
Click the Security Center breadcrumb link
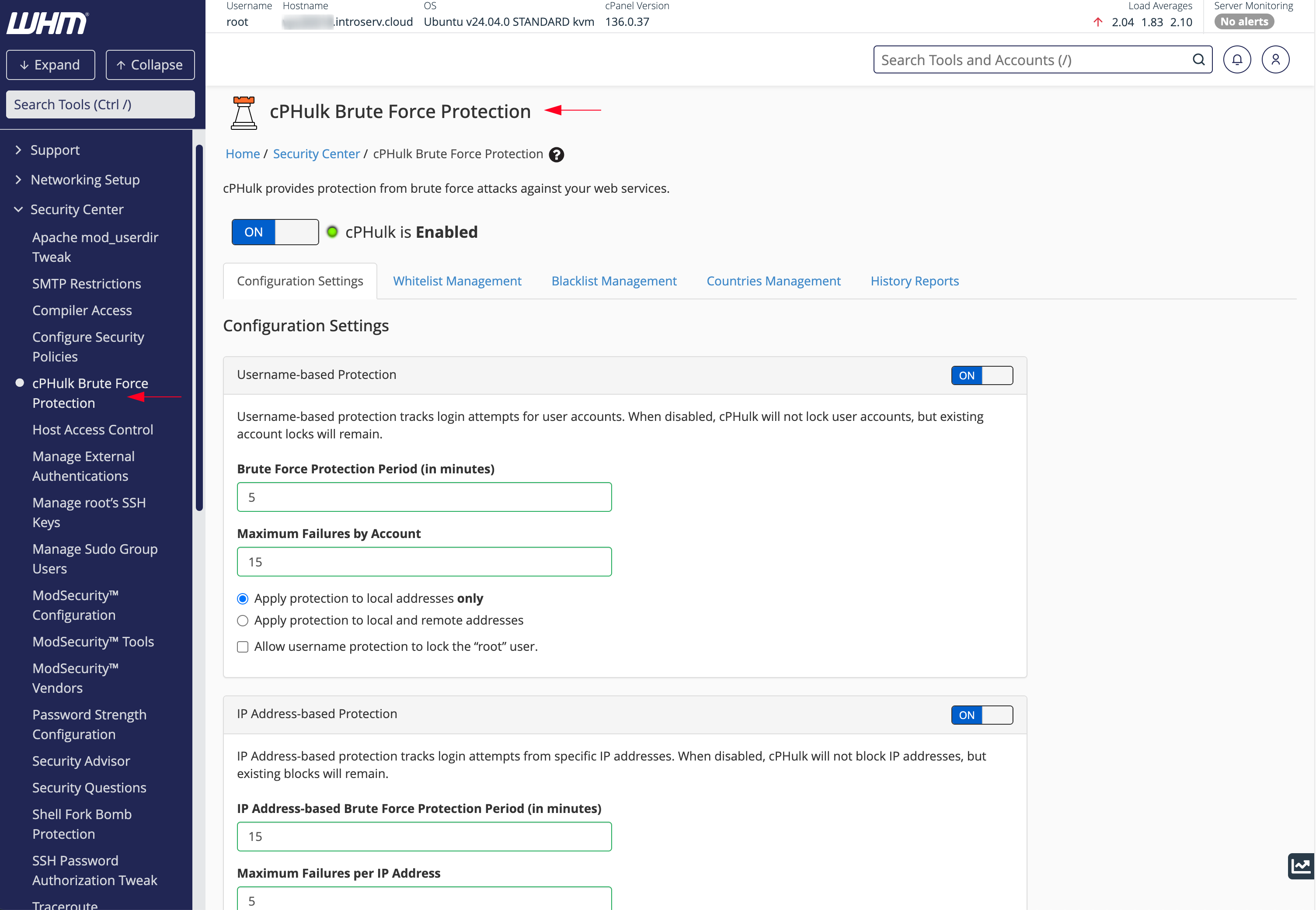(316, 154)
